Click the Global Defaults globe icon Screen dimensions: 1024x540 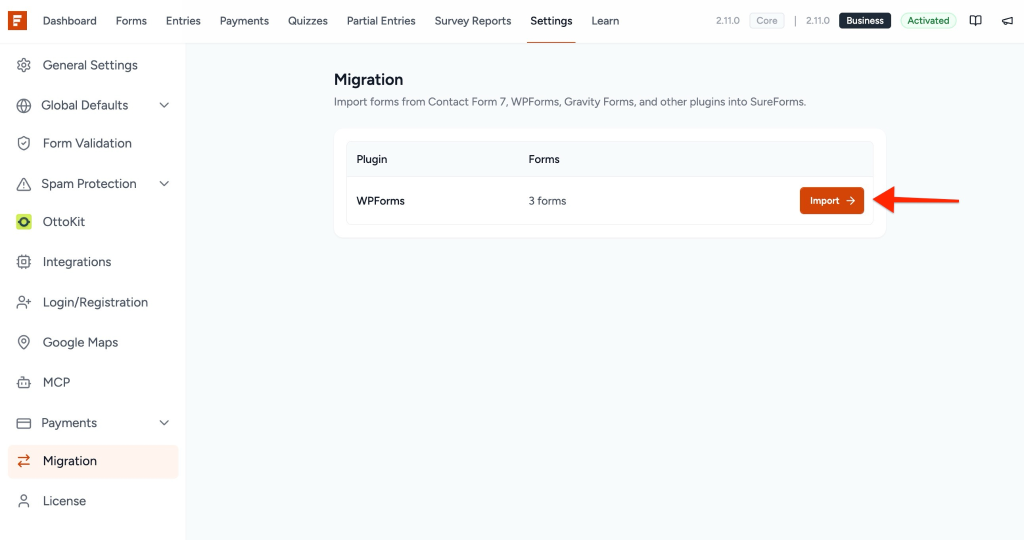point(24,106)
